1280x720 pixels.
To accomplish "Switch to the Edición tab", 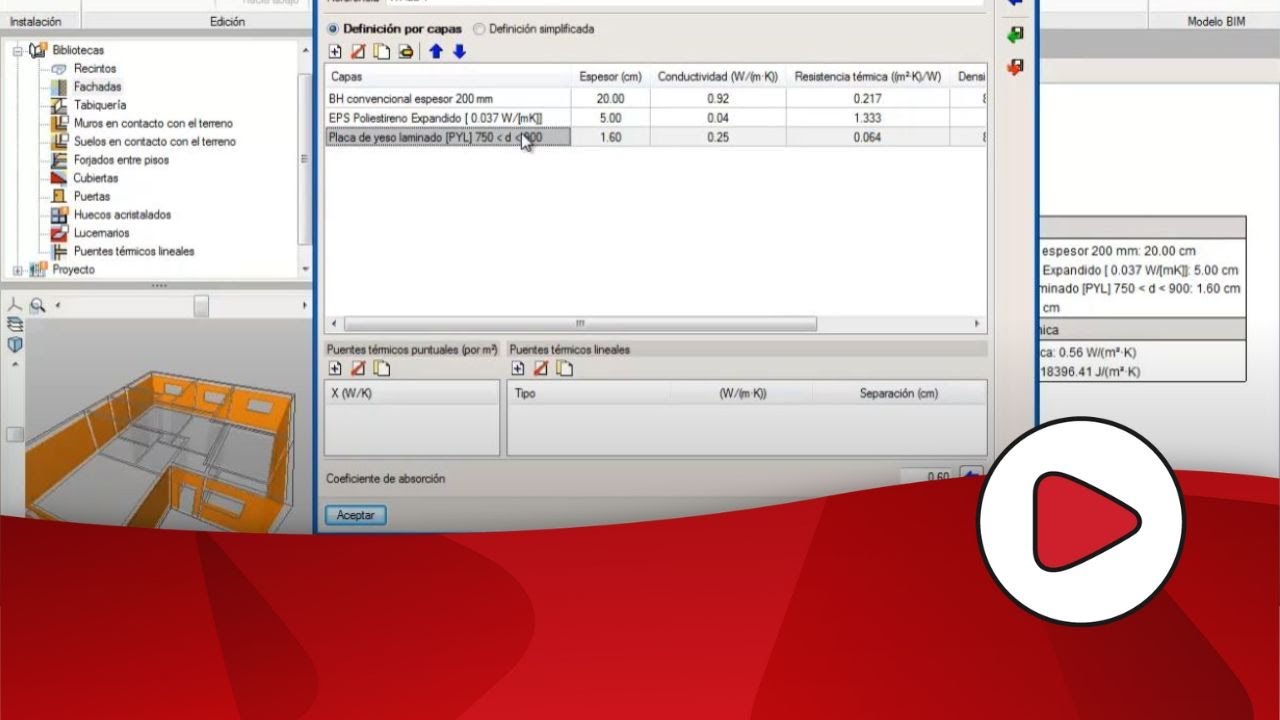I will pos(227,21).
